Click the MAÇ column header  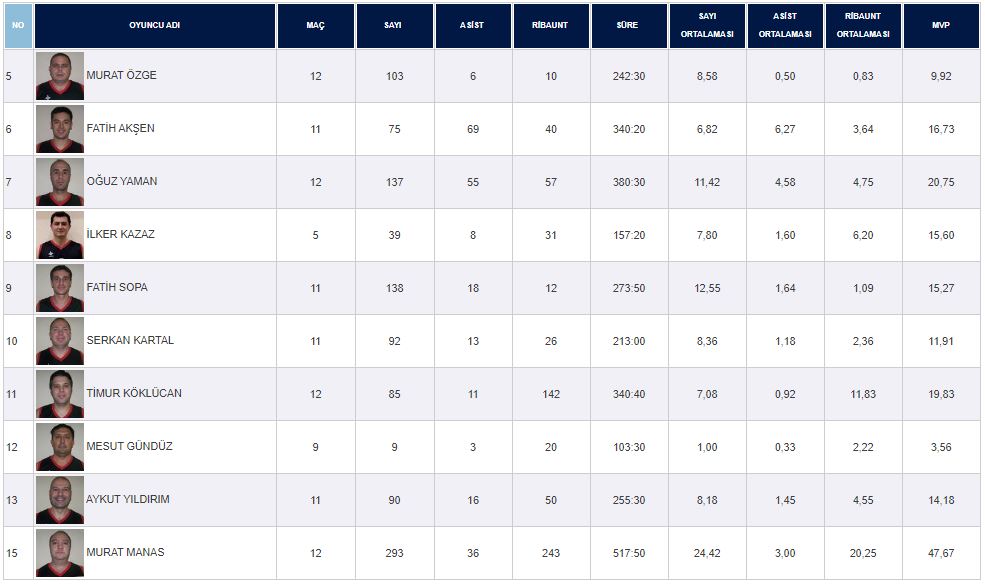point(316,25)
